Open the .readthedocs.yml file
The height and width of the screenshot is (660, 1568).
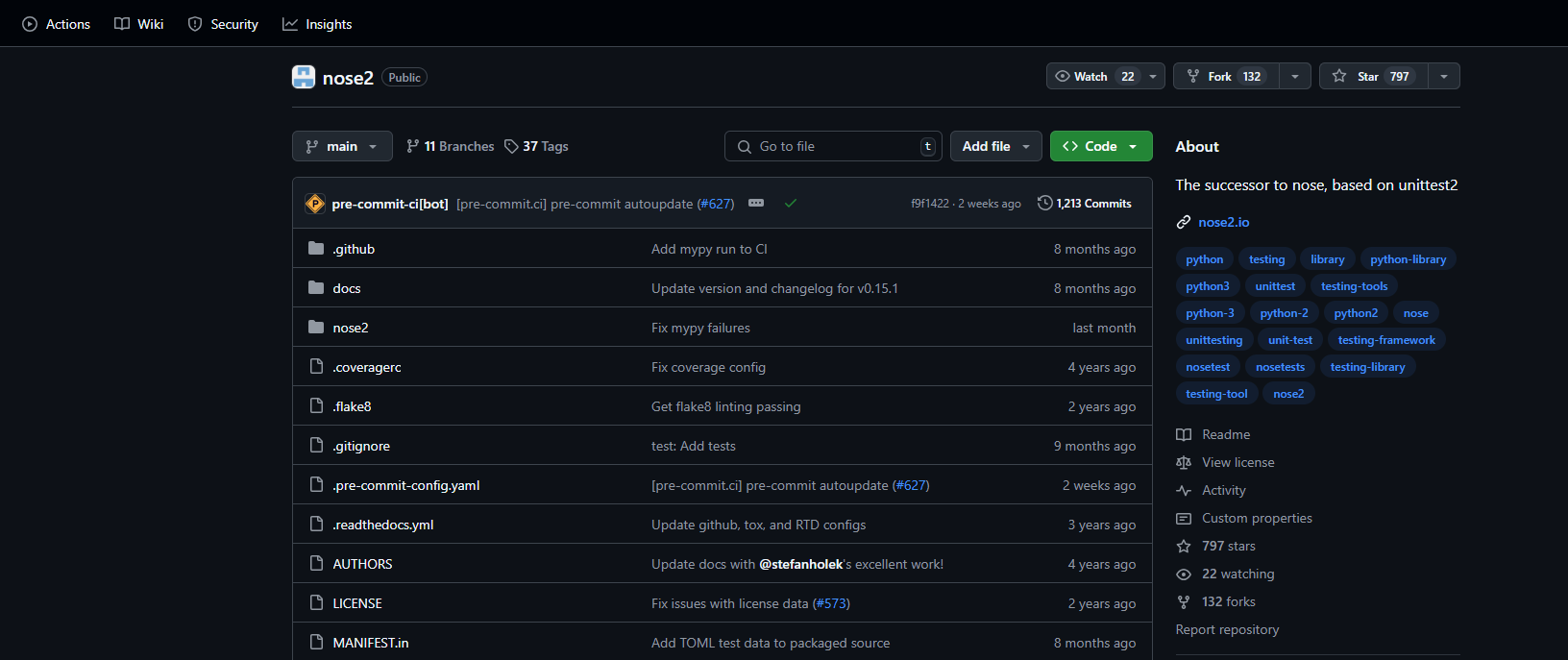click(383, 525)
